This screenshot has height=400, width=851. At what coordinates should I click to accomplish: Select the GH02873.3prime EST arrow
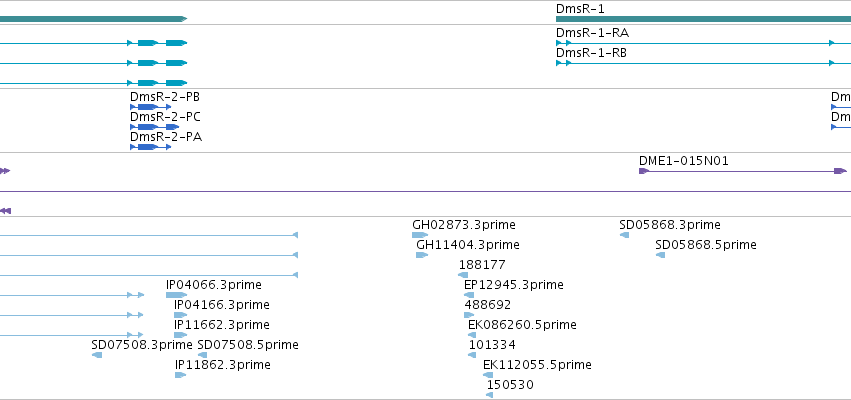(x=420, y=235)
